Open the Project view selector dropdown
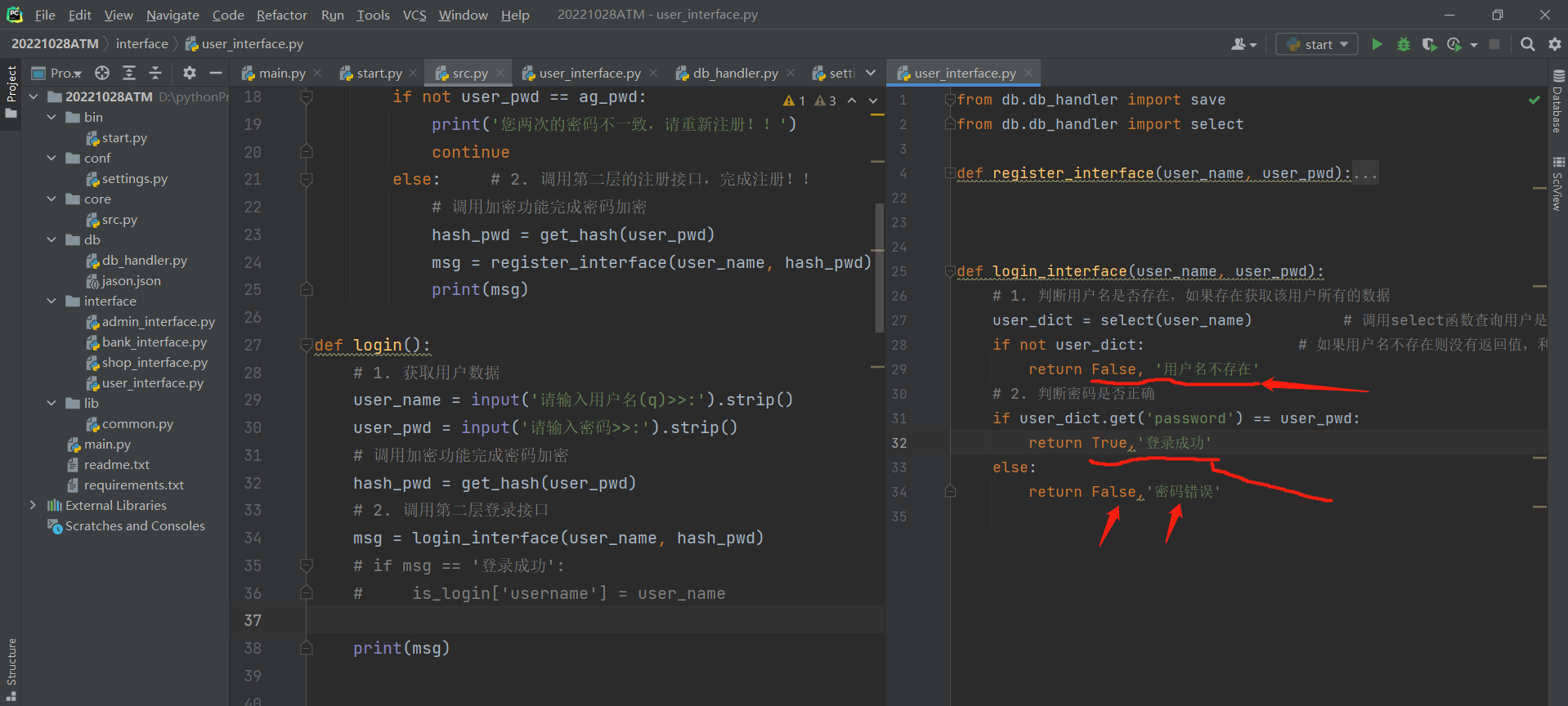The height and width of the screenshot is (706, 1568). point(56,73)
